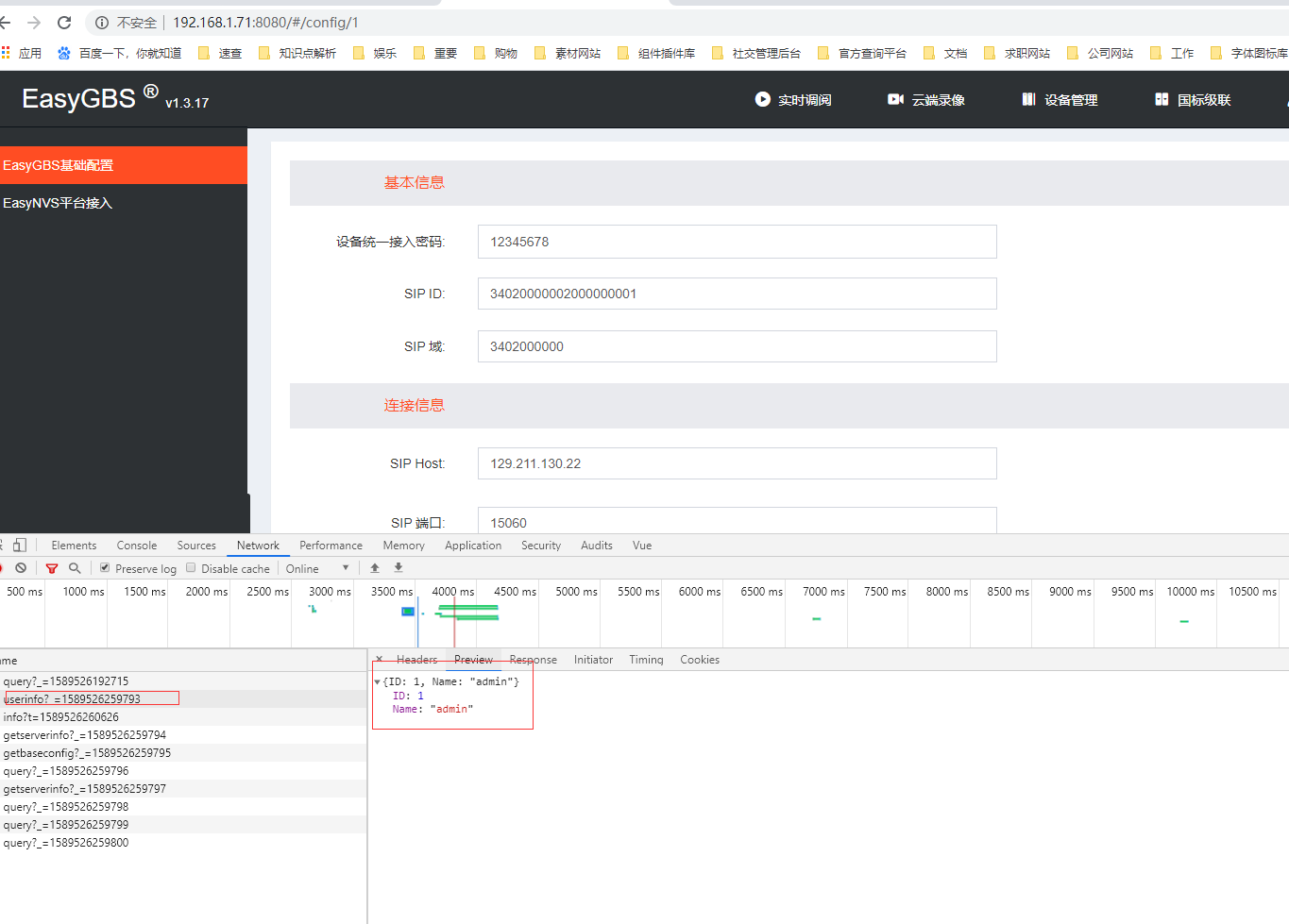Viewport: 1289px width, 924px height.
Task: Select request getserverinfo?_=1589526259797
Action: (183, 789)
